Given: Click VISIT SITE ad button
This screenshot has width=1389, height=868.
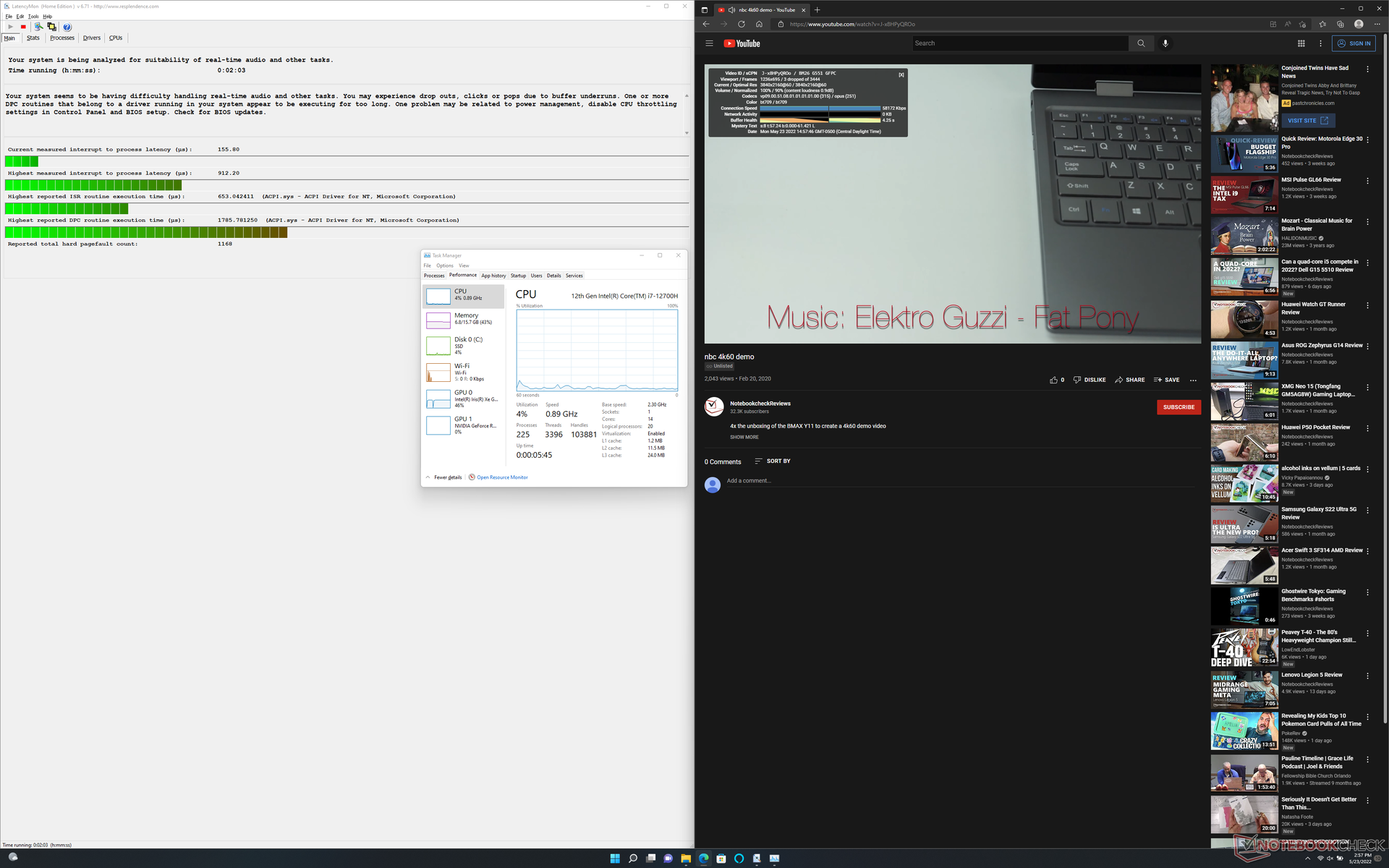Looking at the screenshot, I should click(1307, 121).
